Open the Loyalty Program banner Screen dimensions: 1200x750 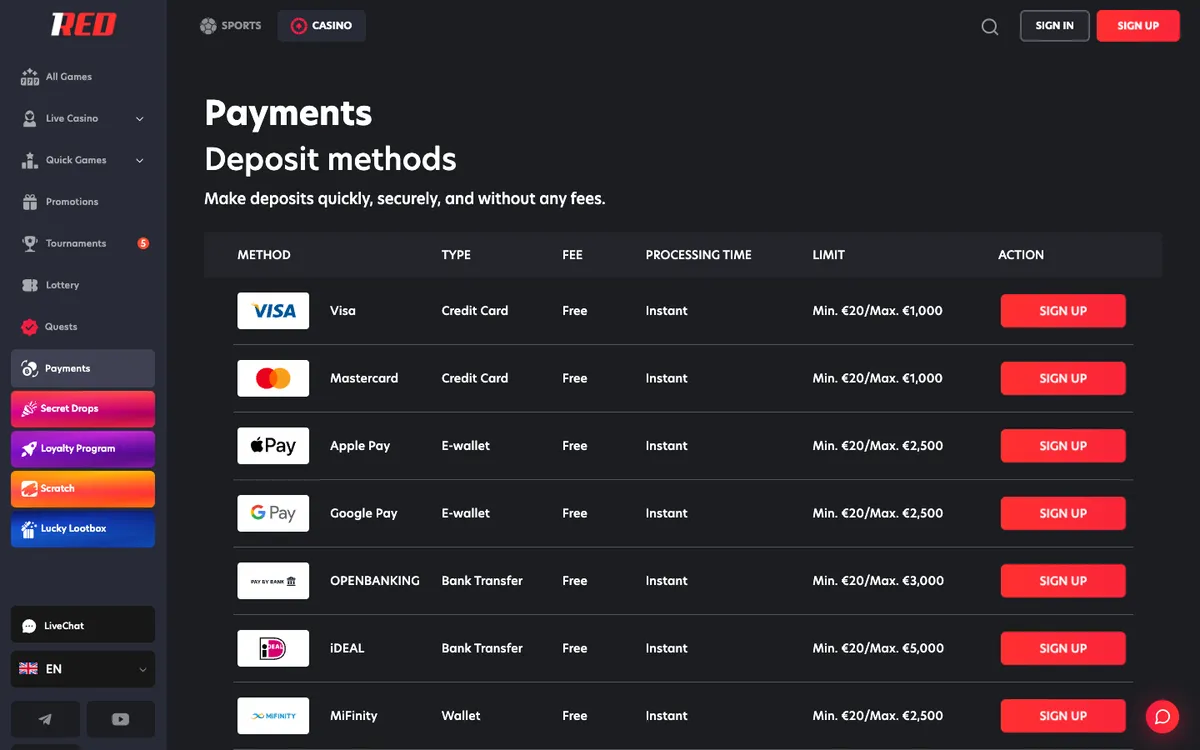(x=83, y=449)
